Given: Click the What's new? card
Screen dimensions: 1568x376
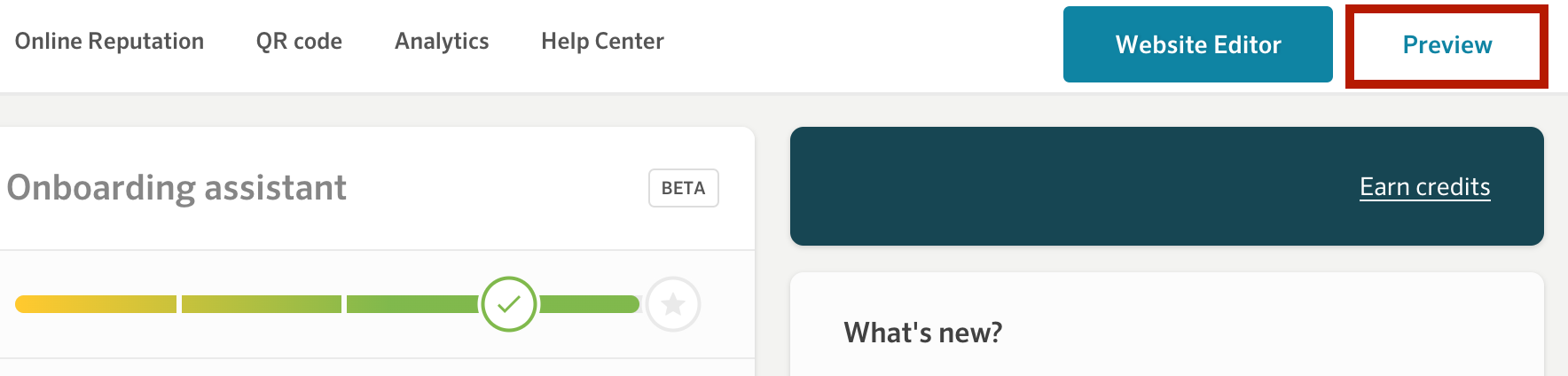Looking at the screenshot, I should click(x=1167, y=325).
